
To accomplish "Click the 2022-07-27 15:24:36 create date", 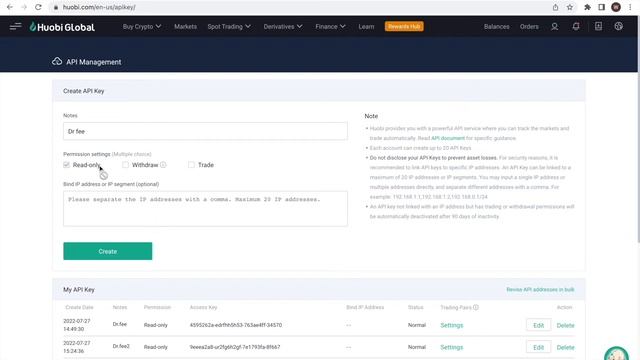I will tap(76, 347).
